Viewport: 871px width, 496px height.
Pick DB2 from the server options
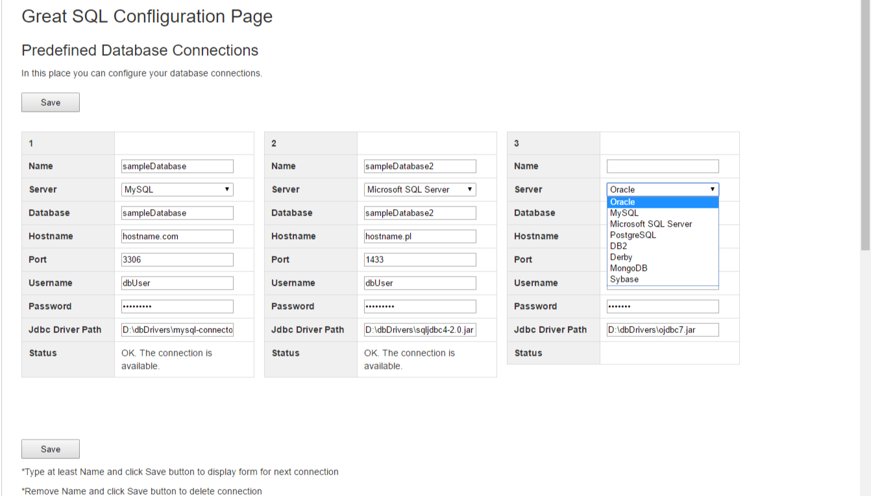click(x=619, y=246)
